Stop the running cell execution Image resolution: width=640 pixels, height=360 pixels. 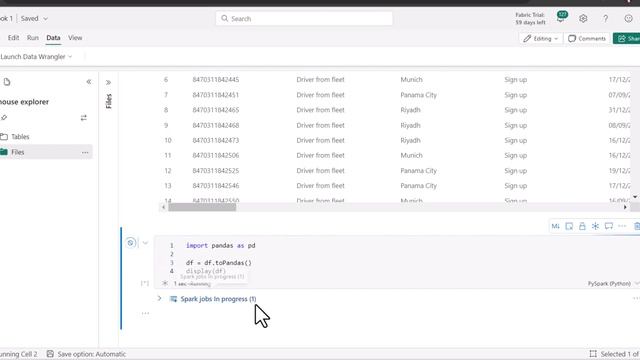[x=131, y=243]
